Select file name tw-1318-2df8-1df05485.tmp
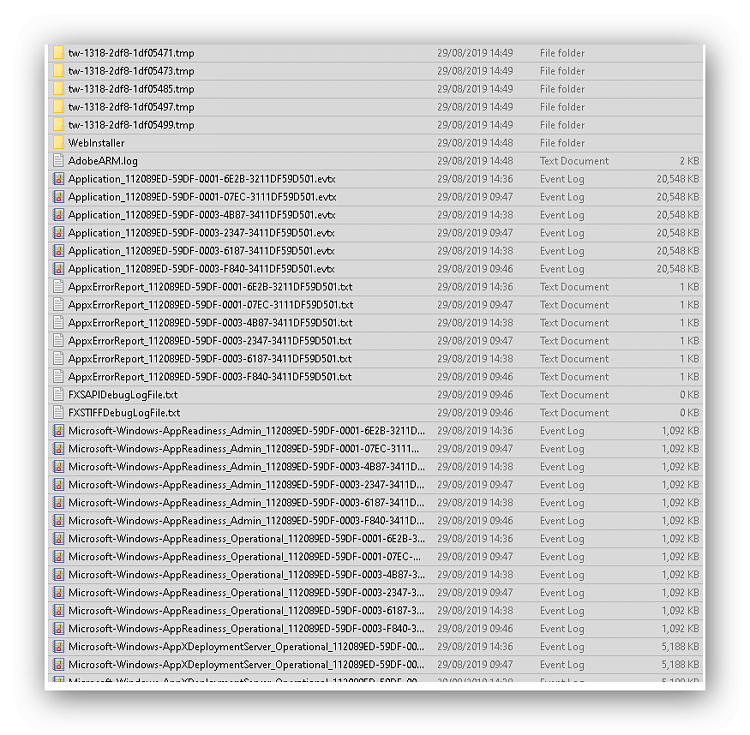 [x=131, y=89]
